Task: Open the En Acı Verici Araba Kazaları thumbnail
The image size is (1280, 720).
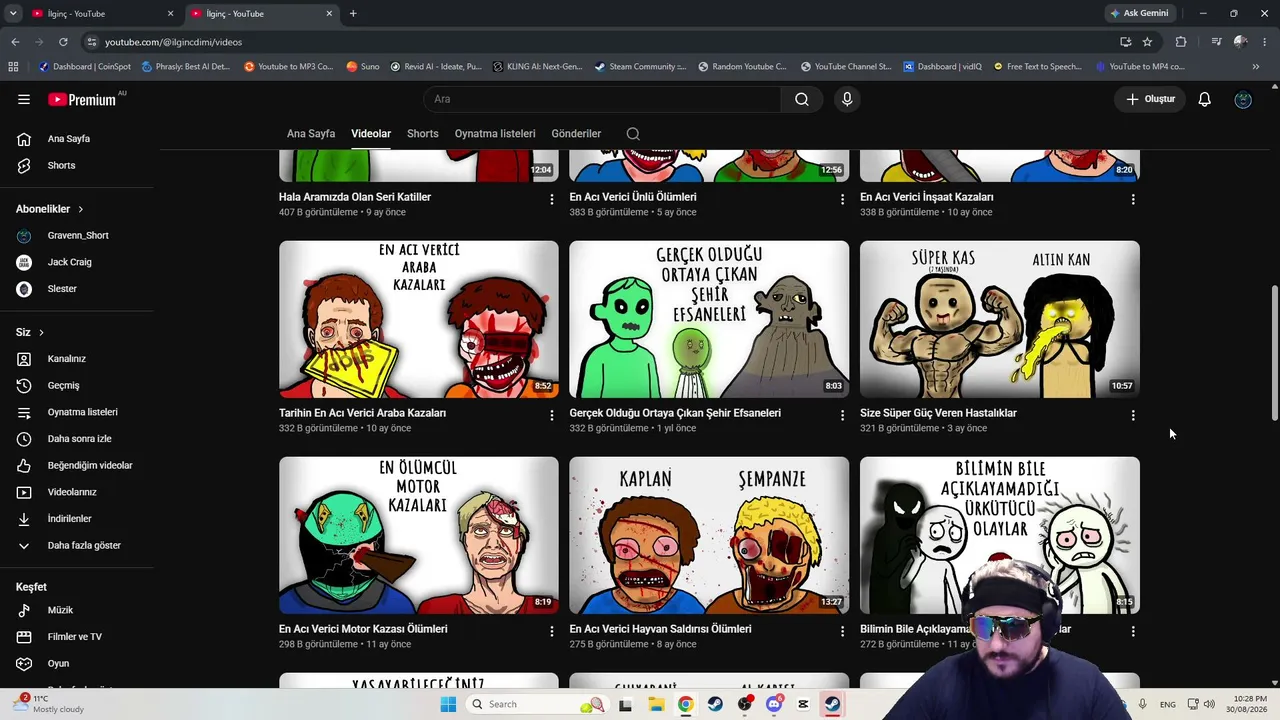Action: [419, 319]
